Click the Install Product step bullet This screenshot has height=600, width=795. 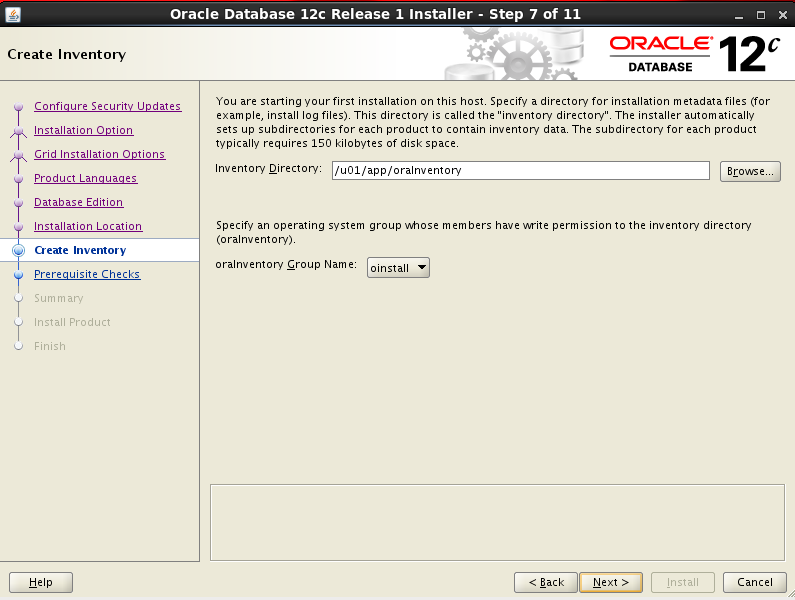click(19, 322)
